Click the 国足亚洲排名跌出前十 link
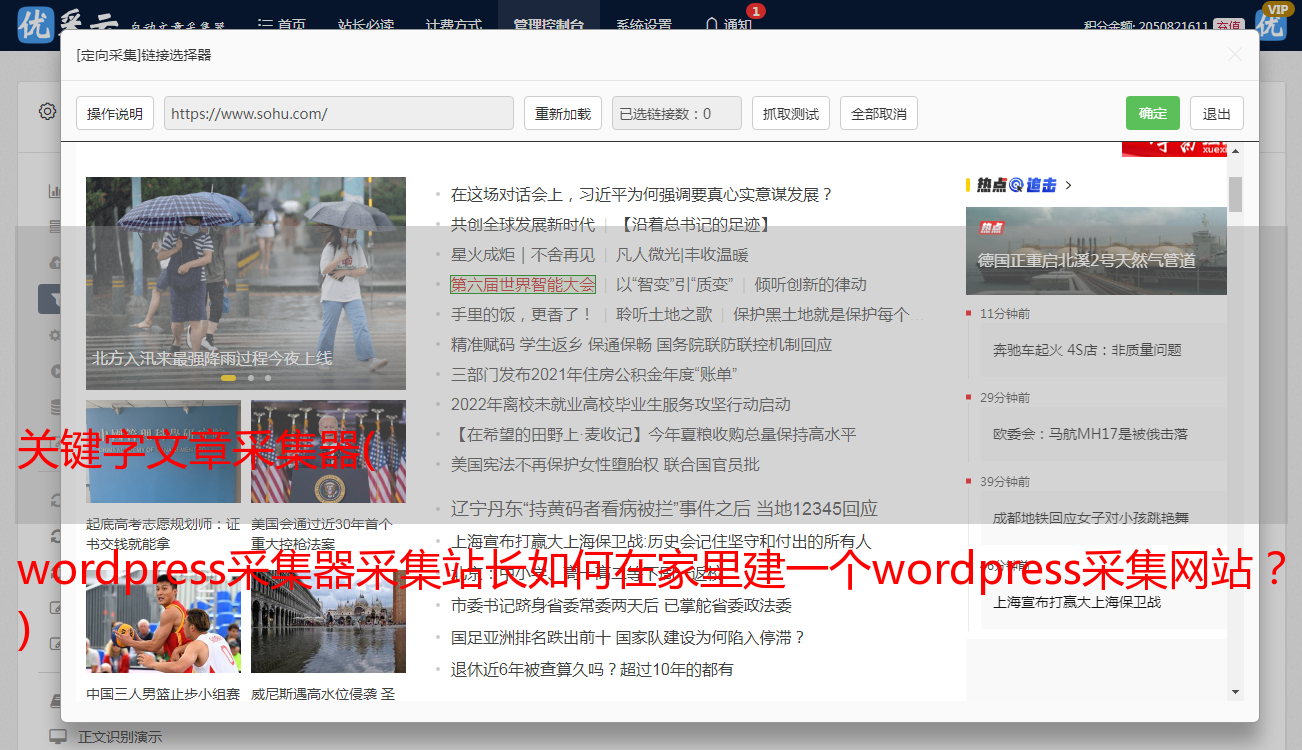The image size is (1302, 750). pos(628,637)
